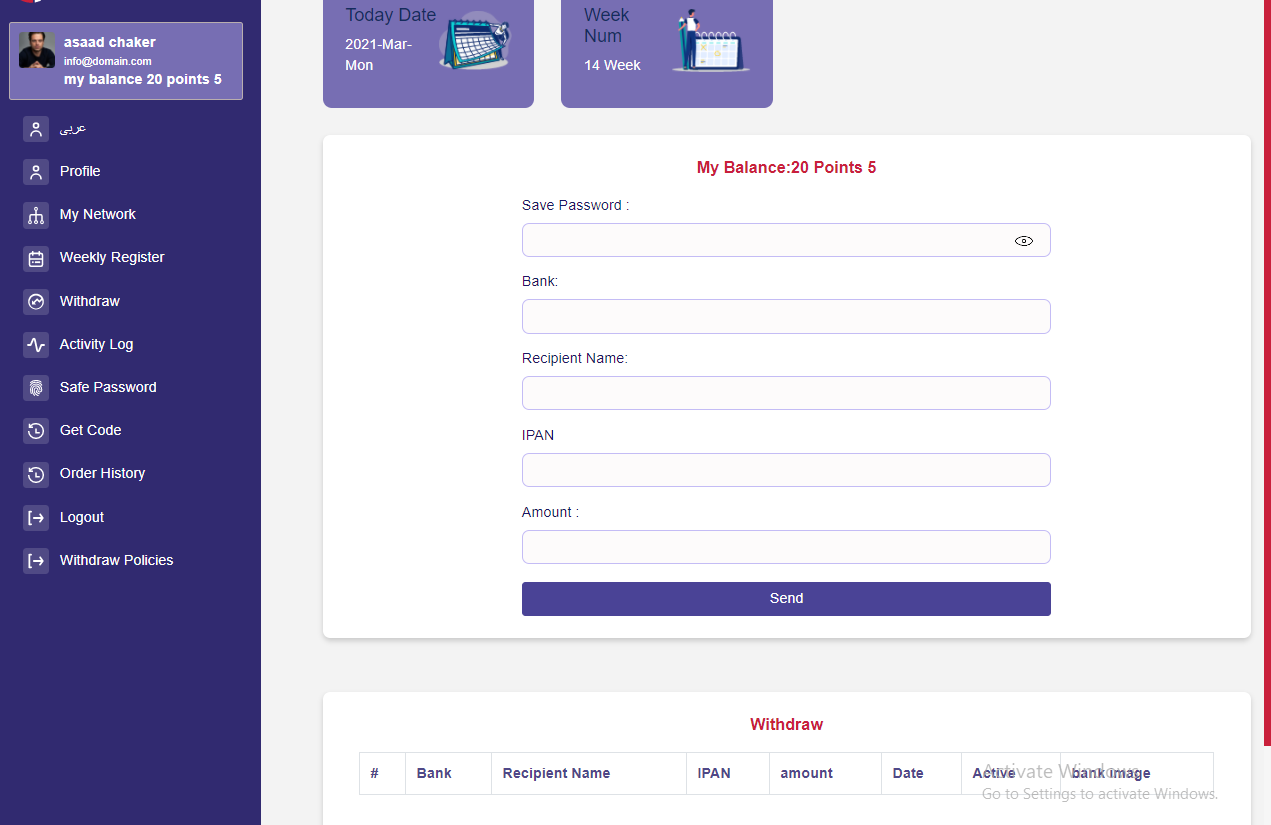The height and width of the screenshot is (825, 1271).
Task: Click the user avatar photo
Action: coord(37,50)
